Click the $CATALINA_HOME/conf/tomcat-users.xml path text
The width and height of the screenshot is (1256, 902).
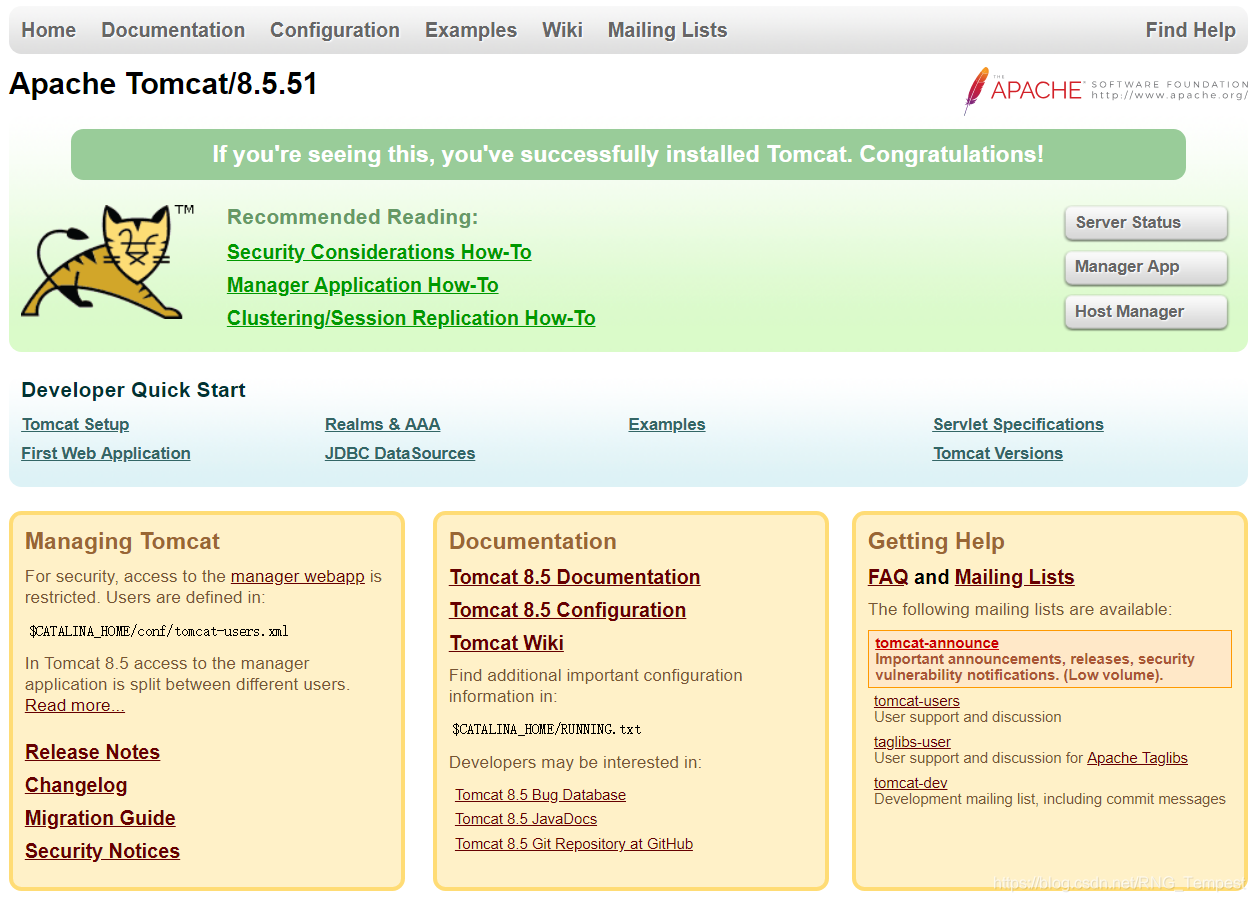pyautogui.click(x=158, y=631)
